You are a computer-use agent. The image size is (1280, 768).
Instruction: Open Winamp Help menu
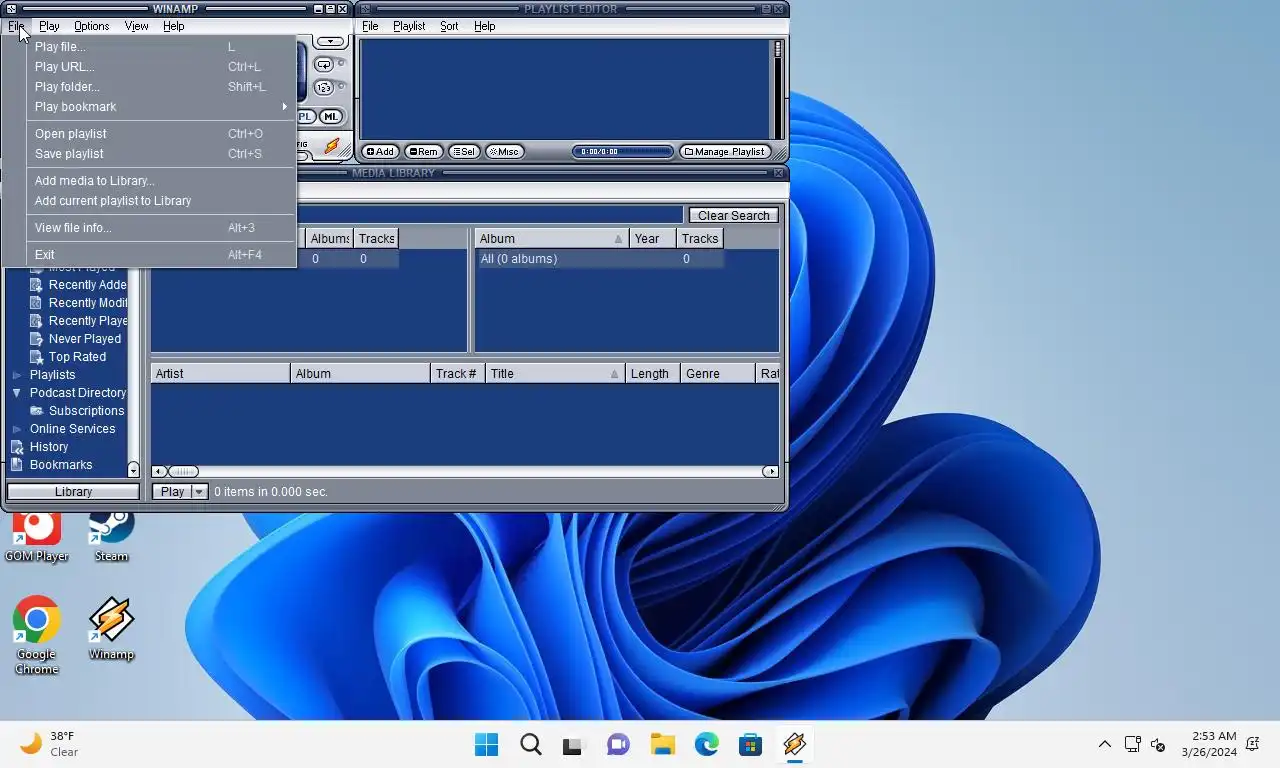173,26
